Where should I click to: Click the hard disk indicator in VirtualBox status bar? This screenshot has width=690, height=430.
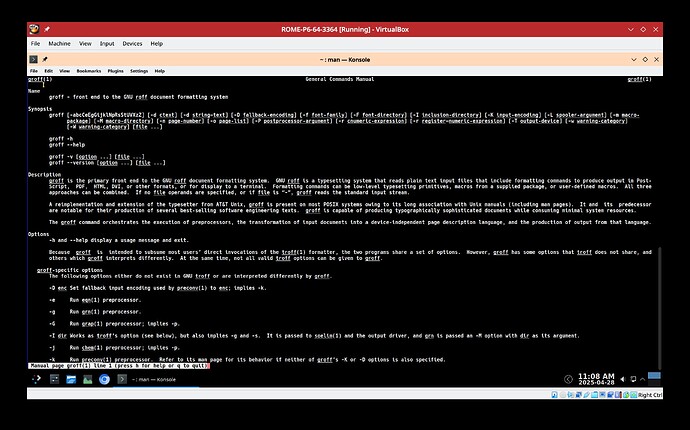pyautogui.click(x=554, y=394)
